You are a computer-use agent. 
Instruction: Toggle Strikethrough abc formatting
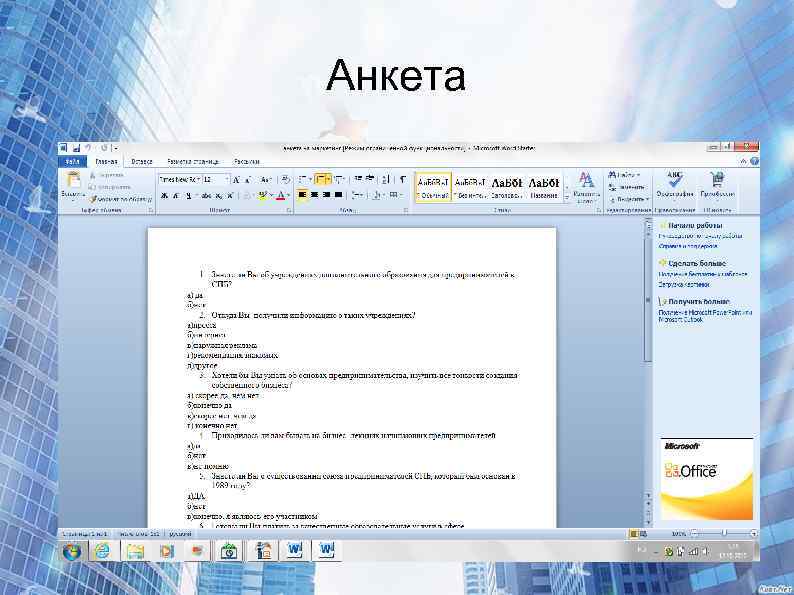(x=207, y=195)
